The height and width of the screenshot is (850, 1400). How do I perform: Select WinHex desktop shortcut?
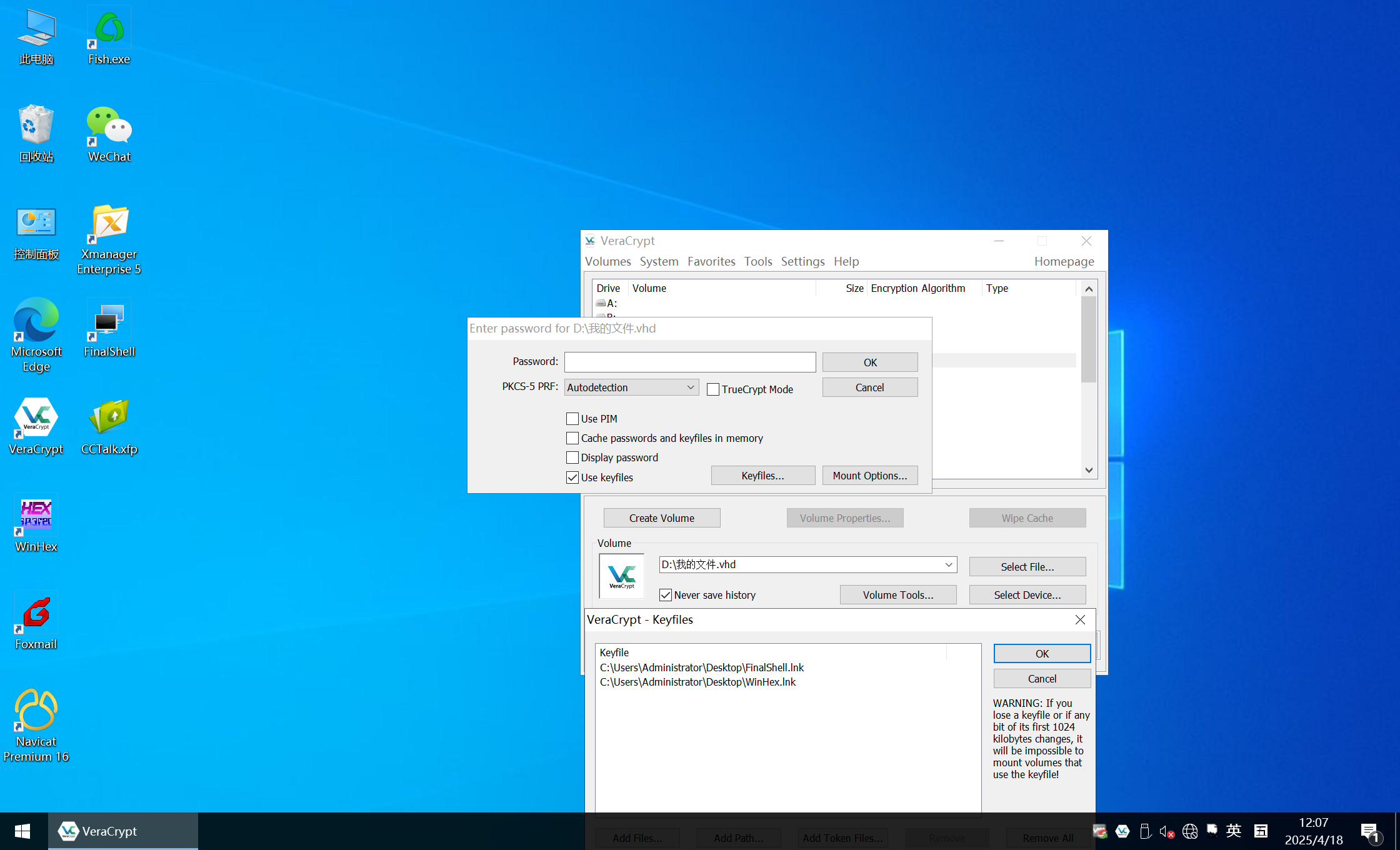(x=36, y=524)
